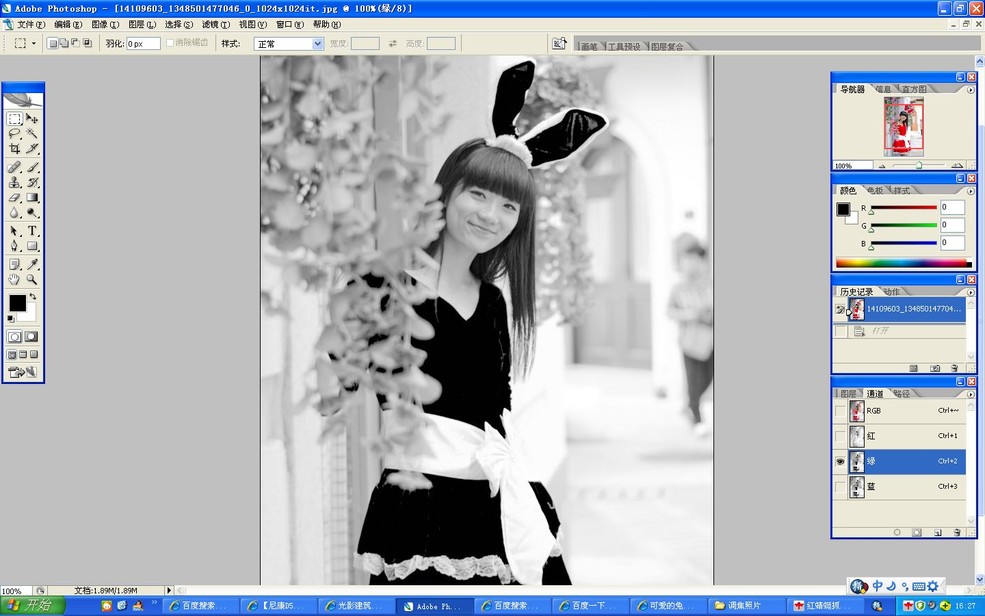Viewport: 985px width, 616px height.
Task: Click the history state thumbnail in 历史记录 panel
Action: 858,308
